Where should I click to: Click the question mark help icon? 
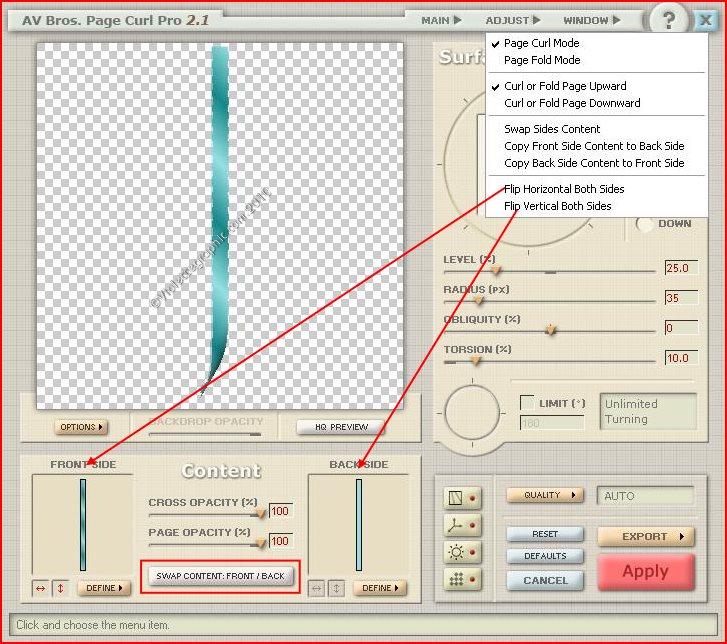[670, 19]
